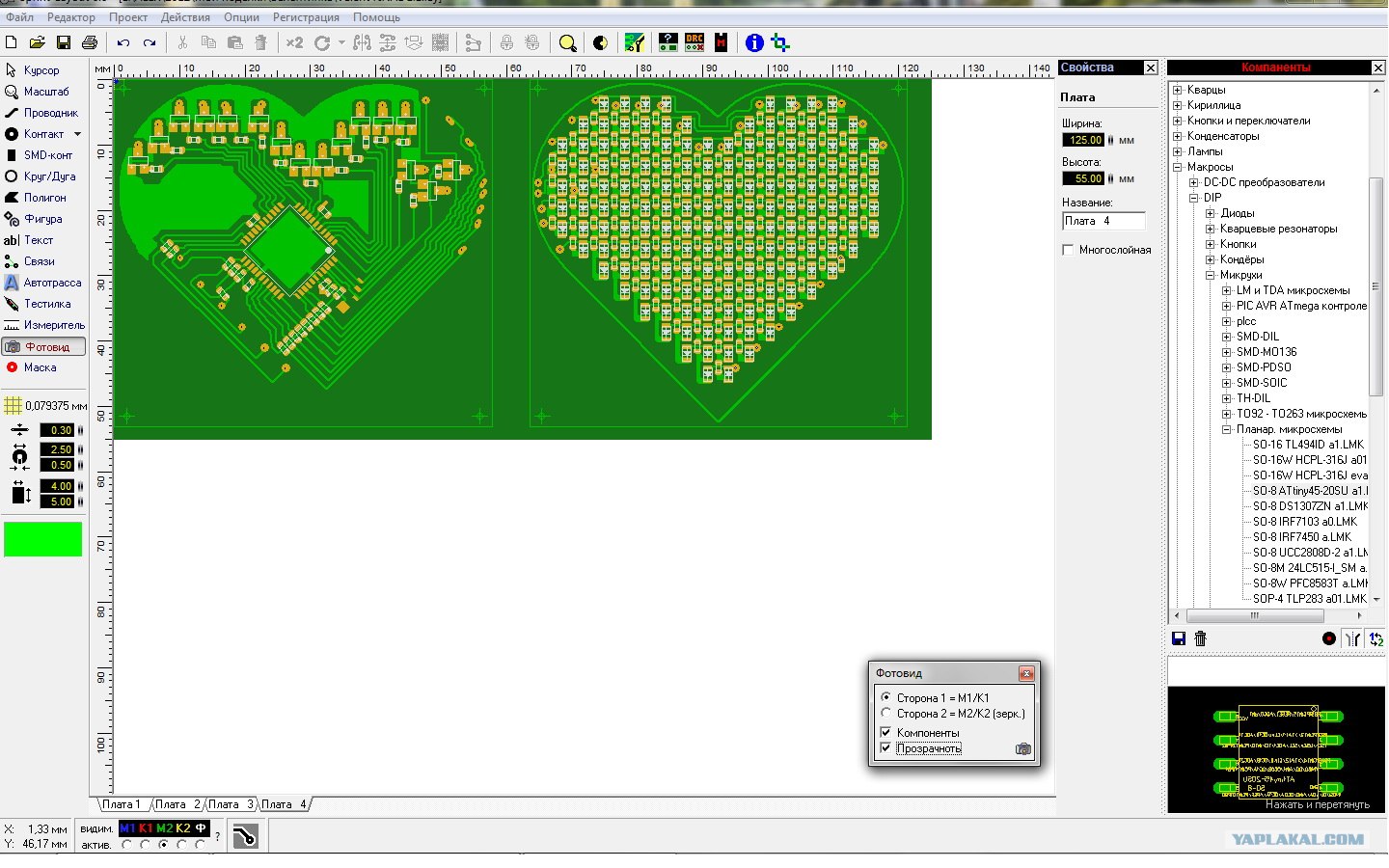
Task: Open the Опции menu
Action: pyautogui.click(x=241, y=17)
